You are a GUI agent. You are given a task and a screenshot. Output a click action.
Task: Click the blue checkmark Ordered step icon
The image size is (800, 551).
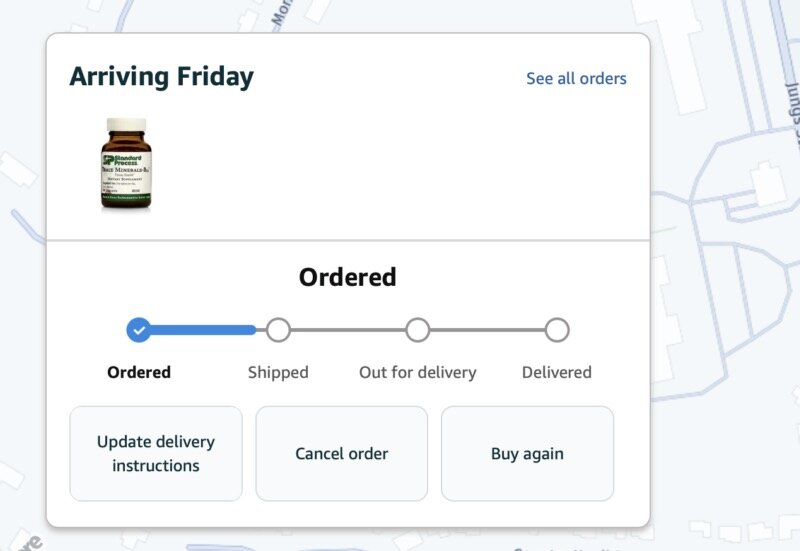pyautogui.click(x=139, y=330)
